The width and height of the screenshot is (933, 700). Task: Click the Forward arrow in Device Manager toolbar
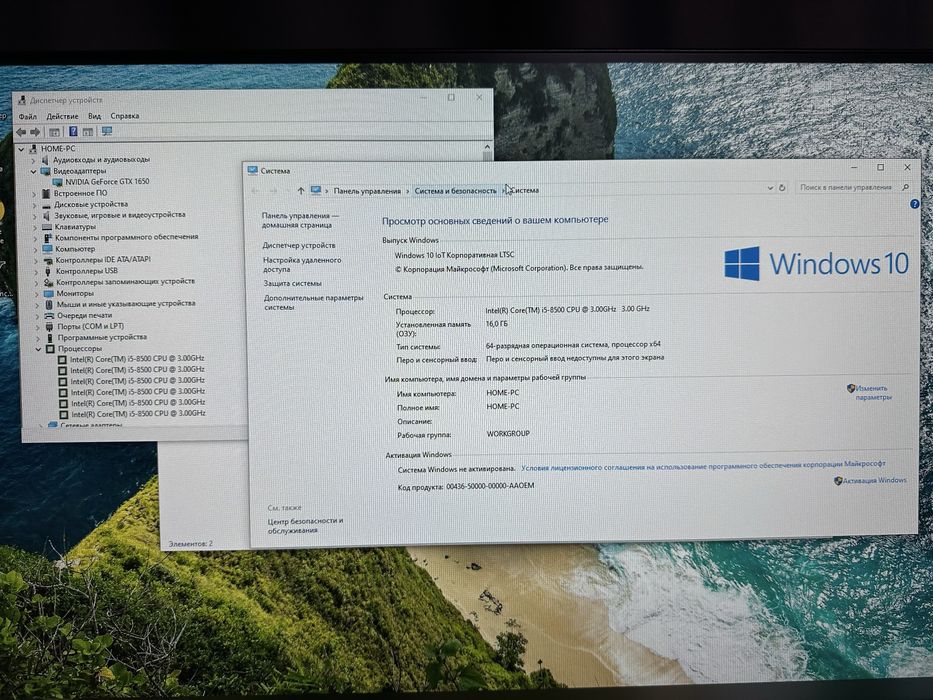pyautogui.click(x=35, y=132)
